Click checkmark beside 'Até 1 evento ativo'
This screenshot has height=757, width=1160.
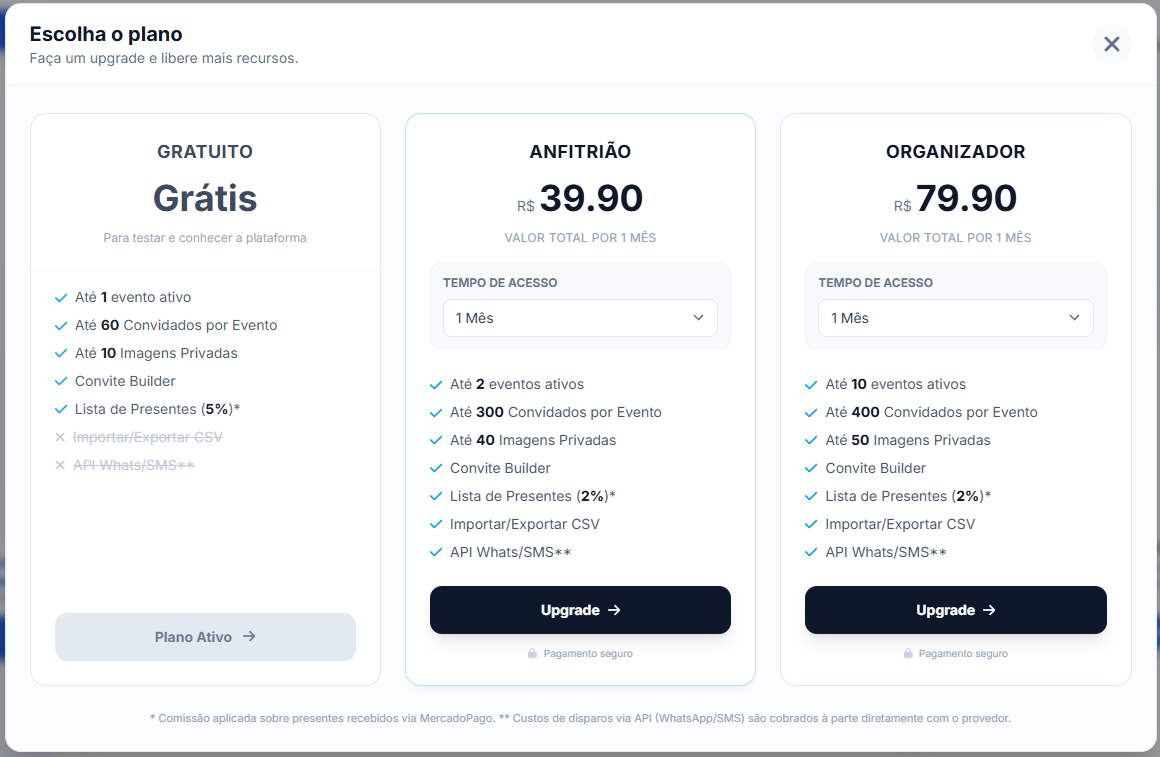[61, 298]
